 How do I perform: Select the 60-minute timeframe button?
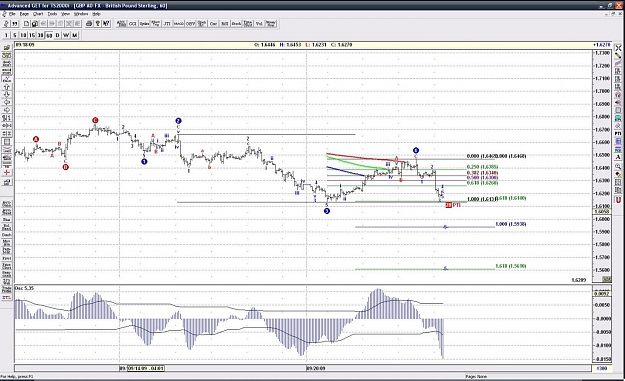pyautogui.click(x=49, y=35)
